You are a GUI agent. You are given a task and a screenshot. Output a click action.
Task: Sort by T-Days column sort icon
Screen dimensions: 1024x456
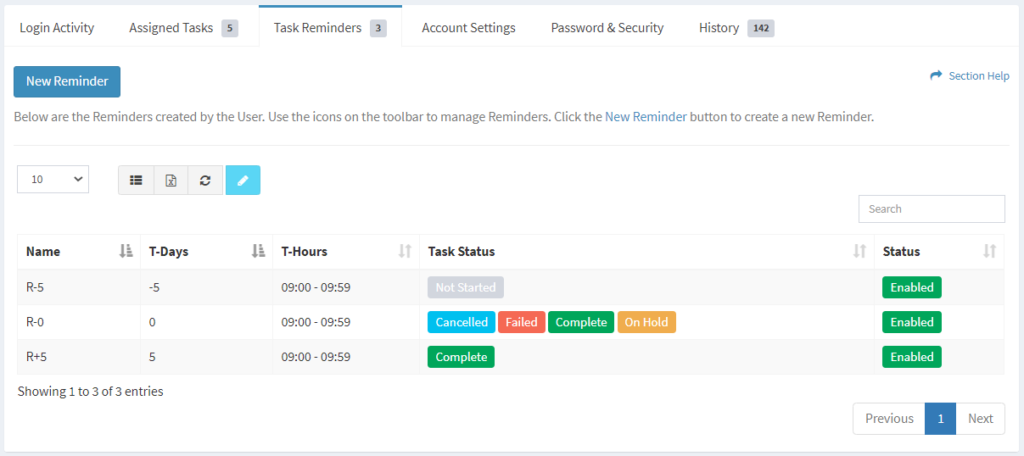(258, 252)
